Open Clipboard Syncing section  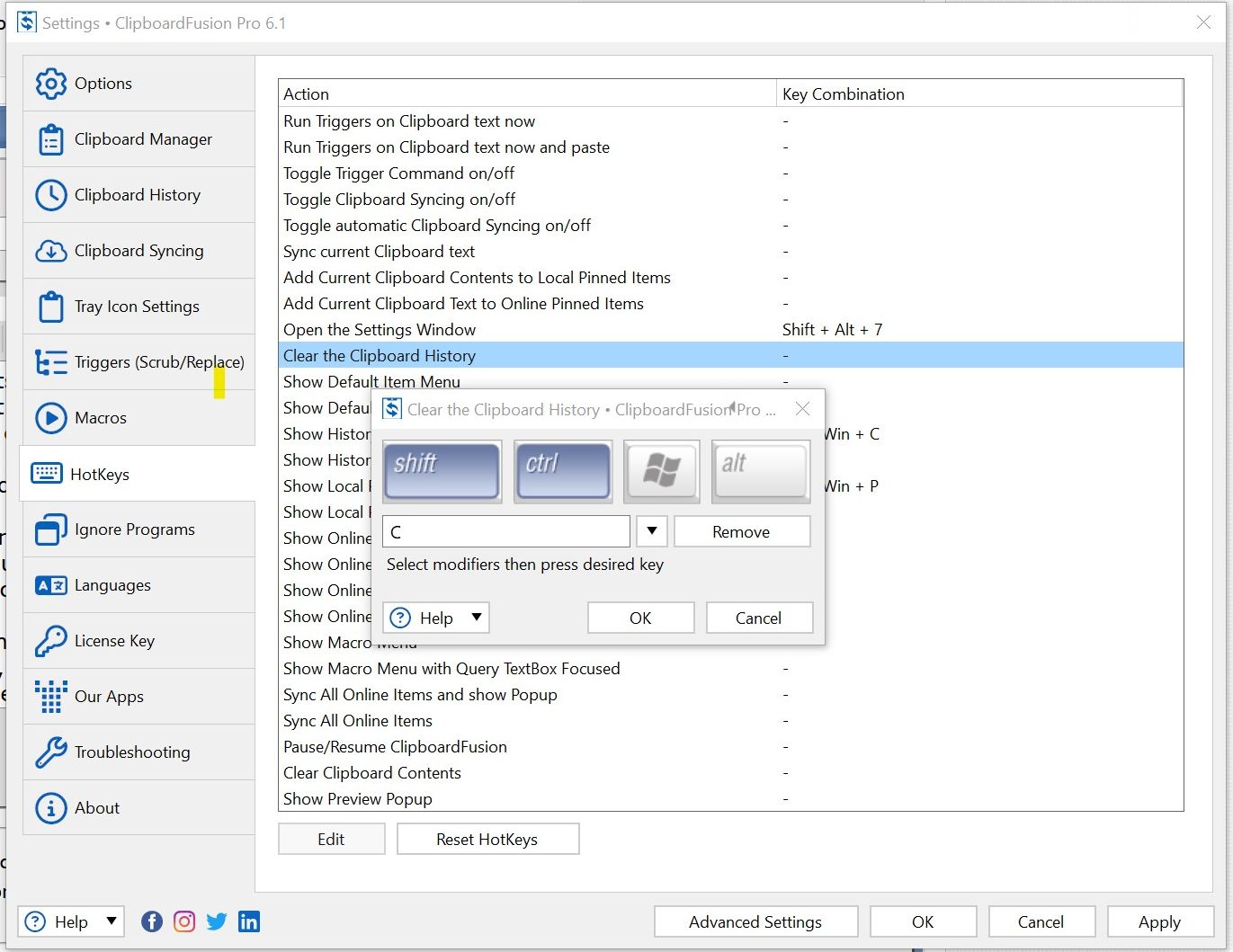coord(138,251)
